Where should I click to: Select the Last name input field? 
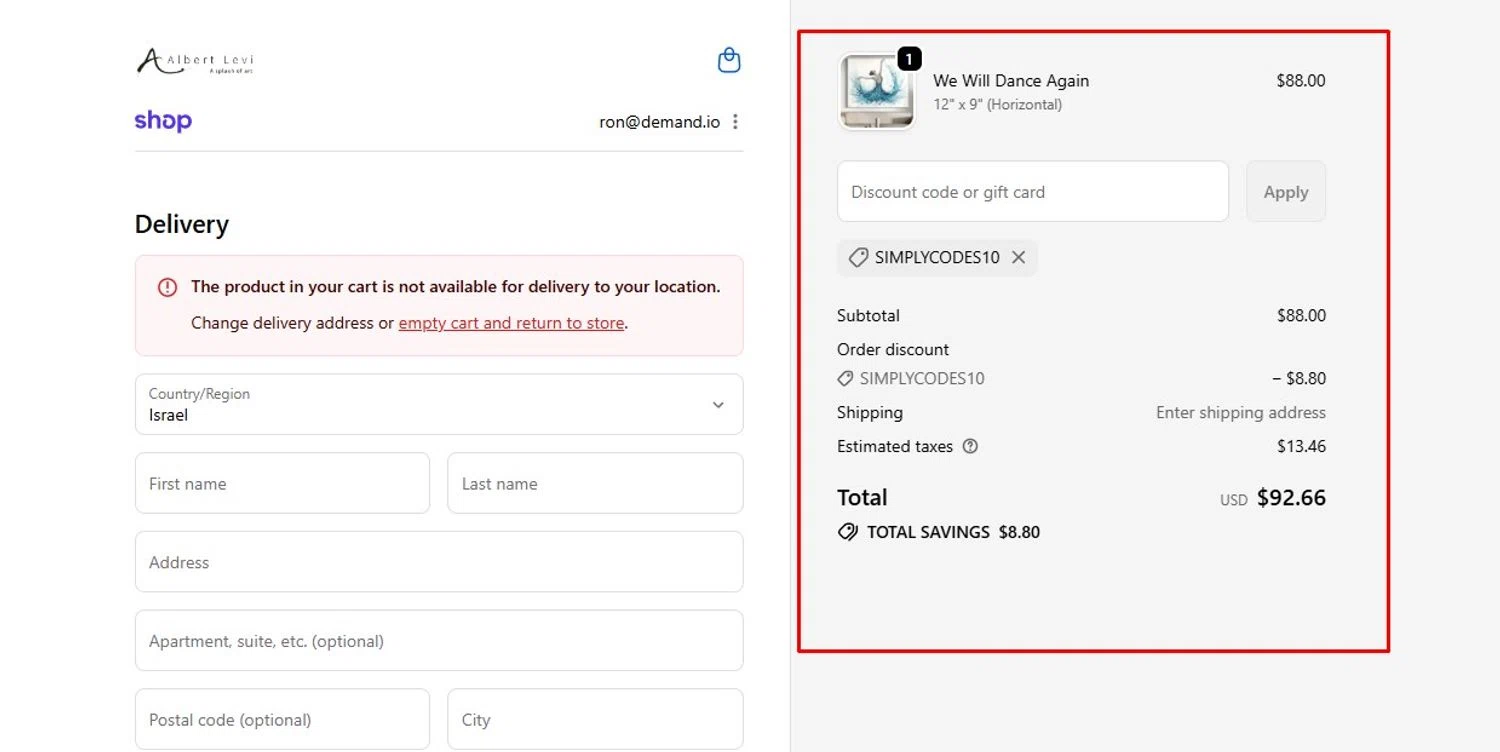tap(595, 484)
